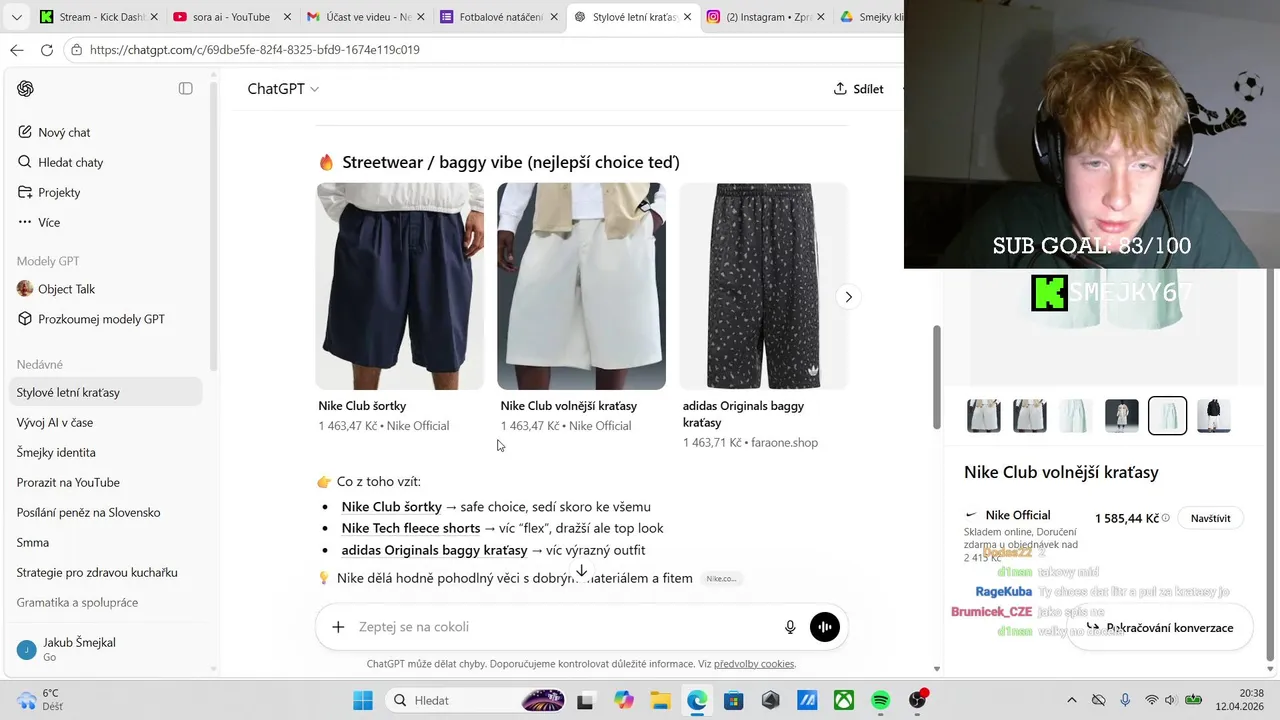Image resolution: width=1280 pixels, height=720 pixels.
Task: Open the ChatGPT model selector dropdown
Action: tap(283, 89)
